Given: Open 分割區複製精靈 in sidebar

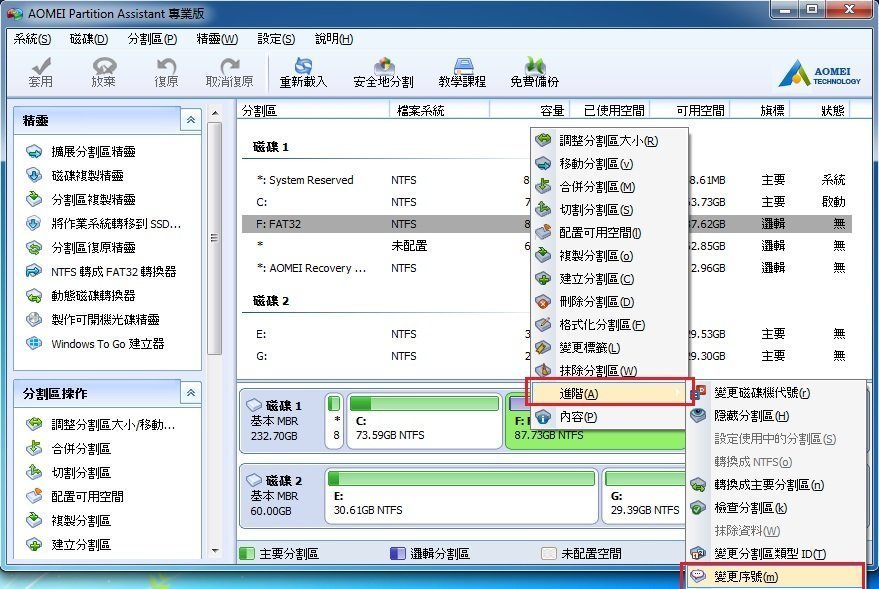Looking at the screenshot, I should 80,200.
